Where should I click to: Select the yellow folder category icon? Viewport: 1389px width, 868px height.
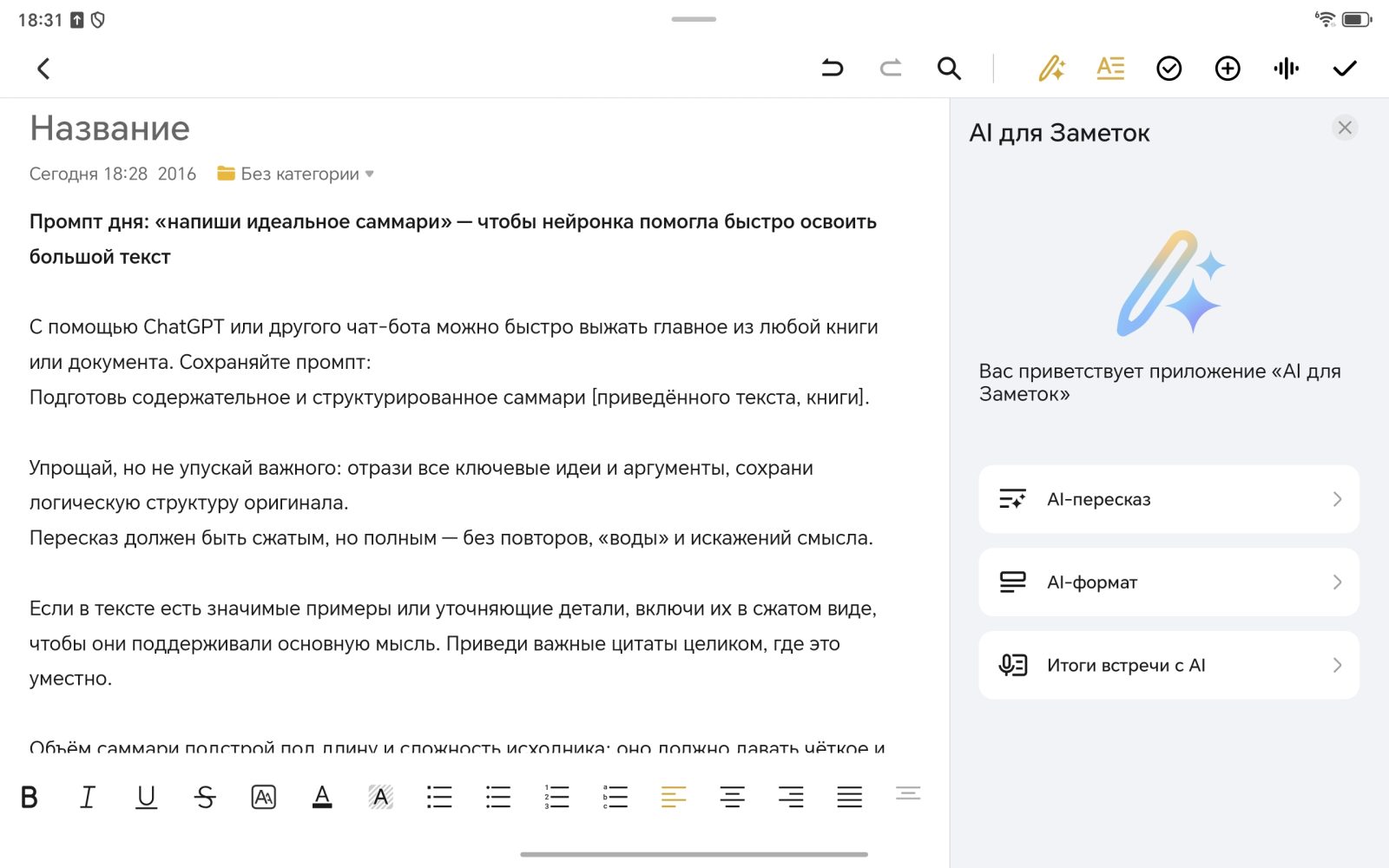[x=226, y=174]
